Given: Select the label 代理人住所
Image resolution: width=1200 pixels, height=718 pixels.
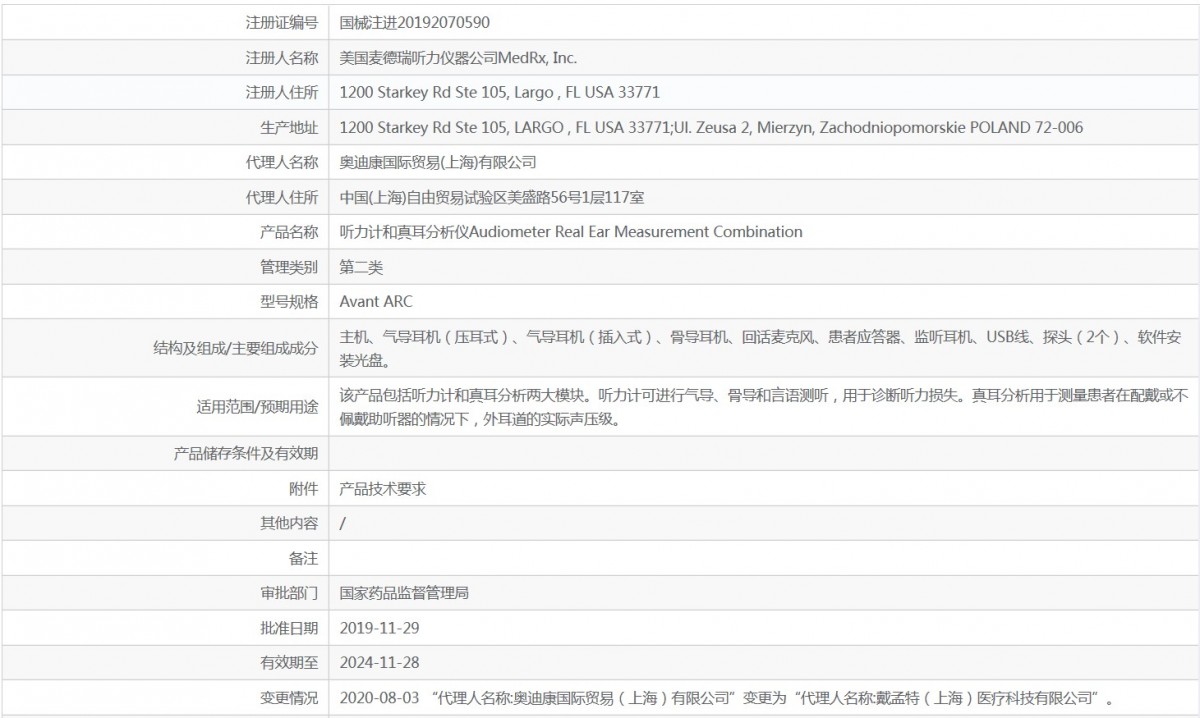Looking at the screenshot, I should pyautogui.click(x=282, y=197).
